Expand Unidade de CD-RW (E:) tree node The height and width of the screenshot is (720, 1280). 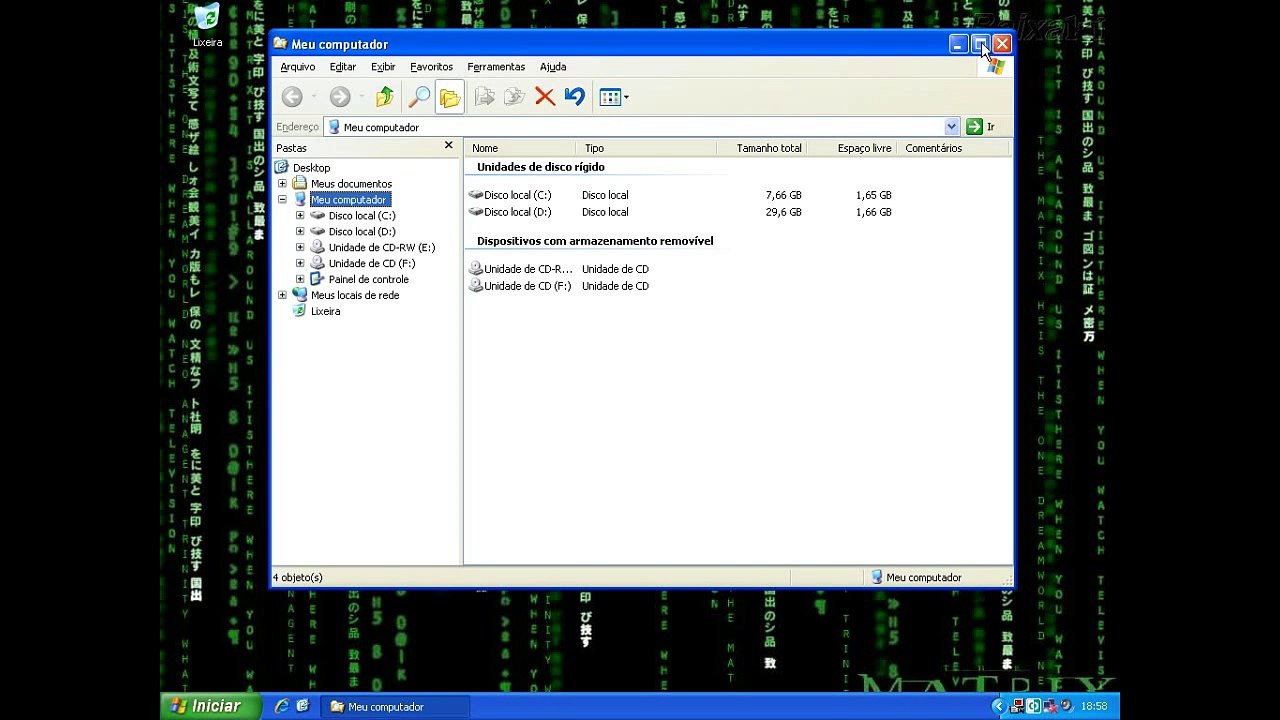point(300,248)
